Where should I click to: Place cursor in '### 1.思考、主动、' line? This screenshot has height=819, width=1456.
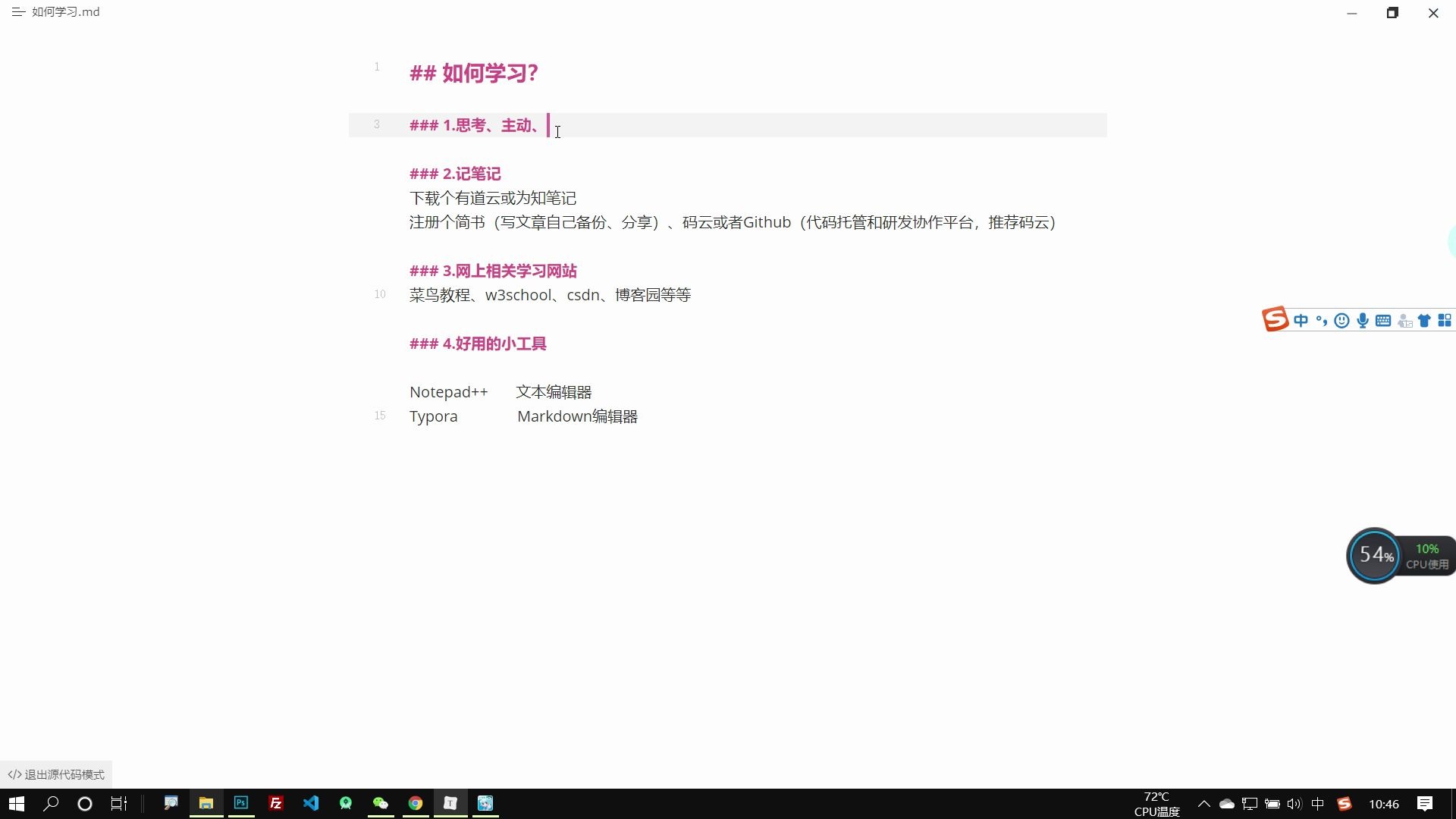728,125
